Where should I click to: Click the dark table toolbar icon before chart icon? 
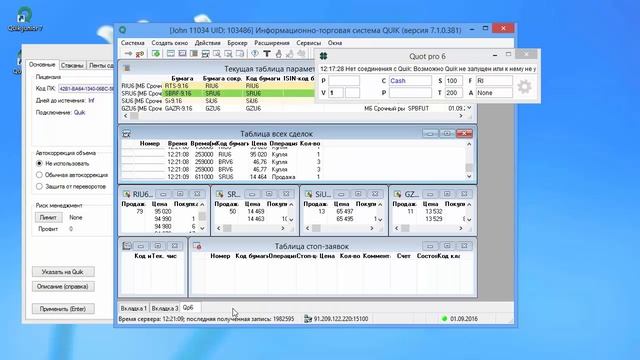194,53
